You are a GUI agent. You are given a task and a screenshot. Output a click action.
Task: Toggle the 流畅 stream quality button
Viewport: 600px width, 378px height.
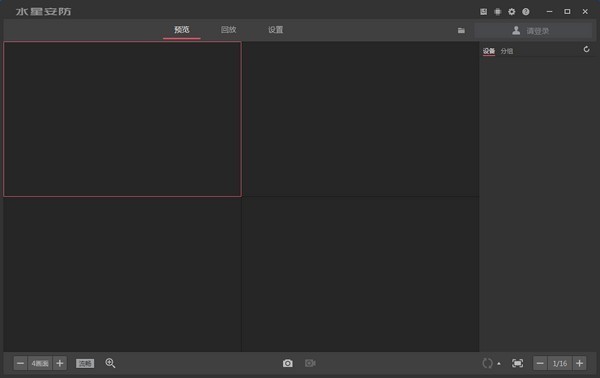click(85, 363)
